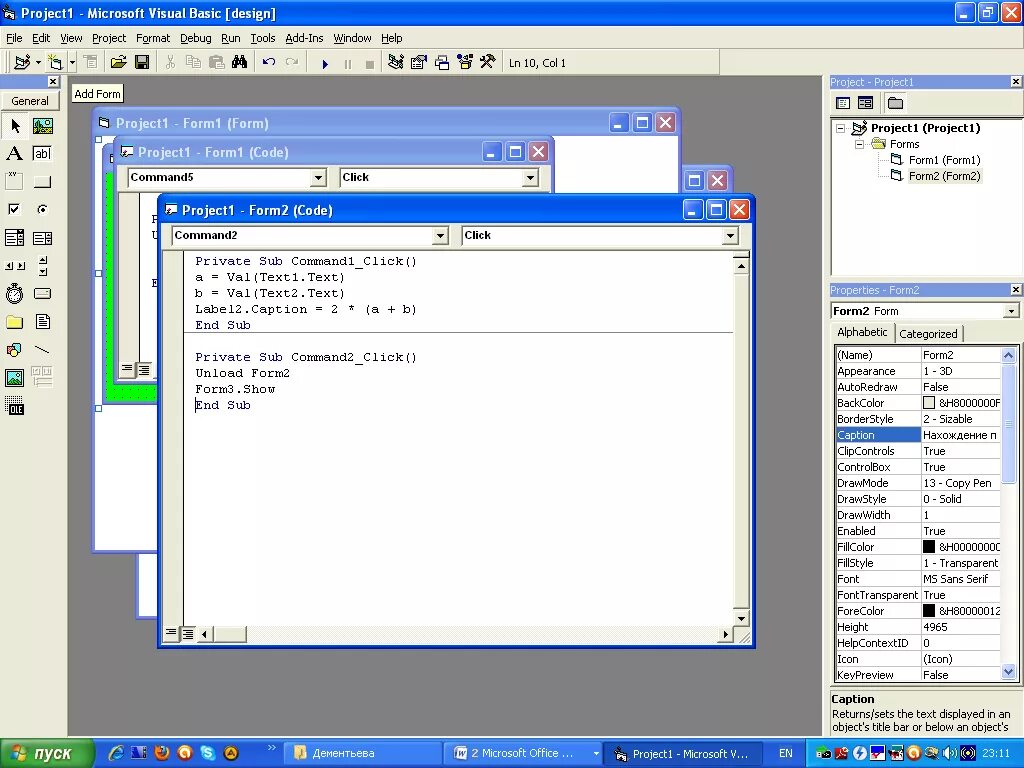The height and width of the screenshot is (768, 1024).
Task: Open the File menu
Action: coord(14,38)
